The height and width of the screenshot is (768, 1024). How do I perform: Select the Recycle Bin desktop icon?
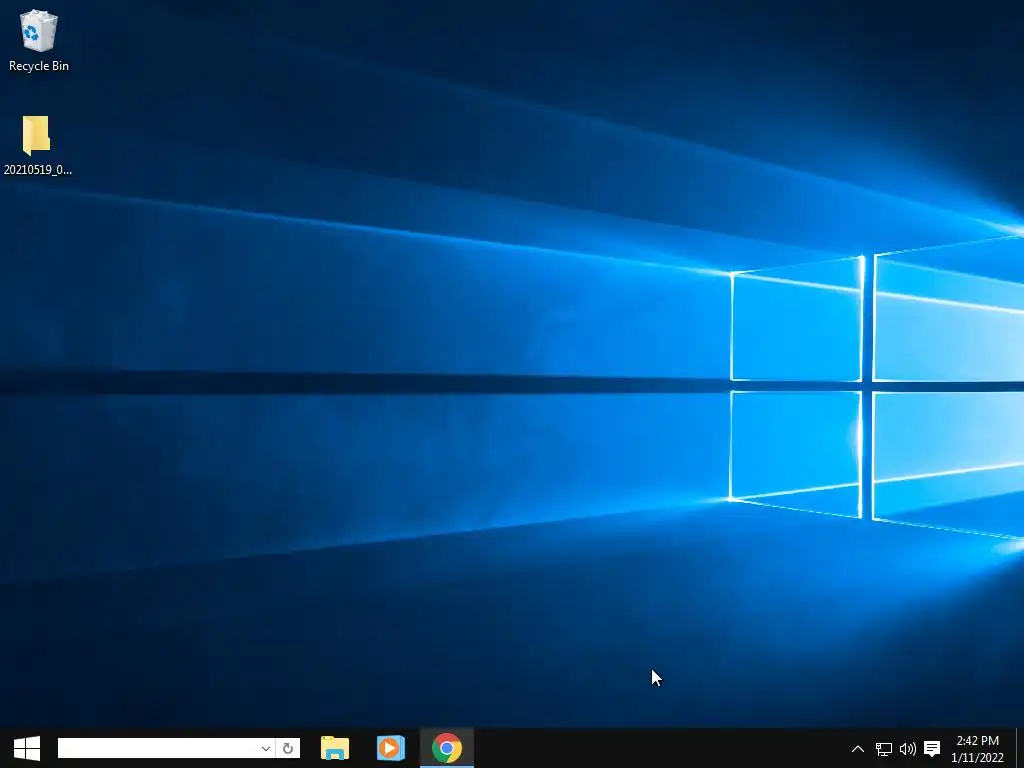pos(39,40)
